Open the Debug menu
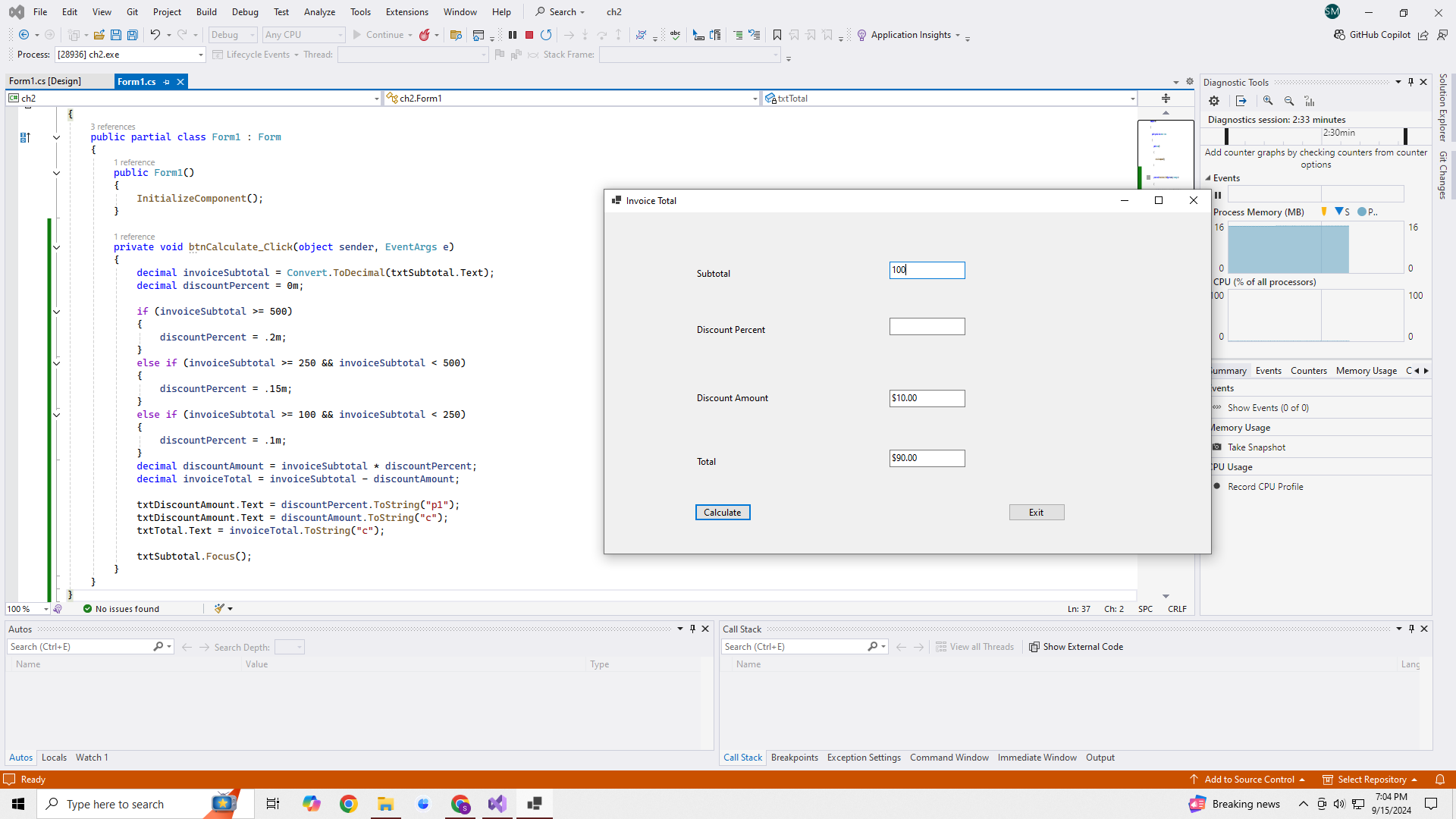Viewport: 1456px width, 819px height. tap(245, 12)
